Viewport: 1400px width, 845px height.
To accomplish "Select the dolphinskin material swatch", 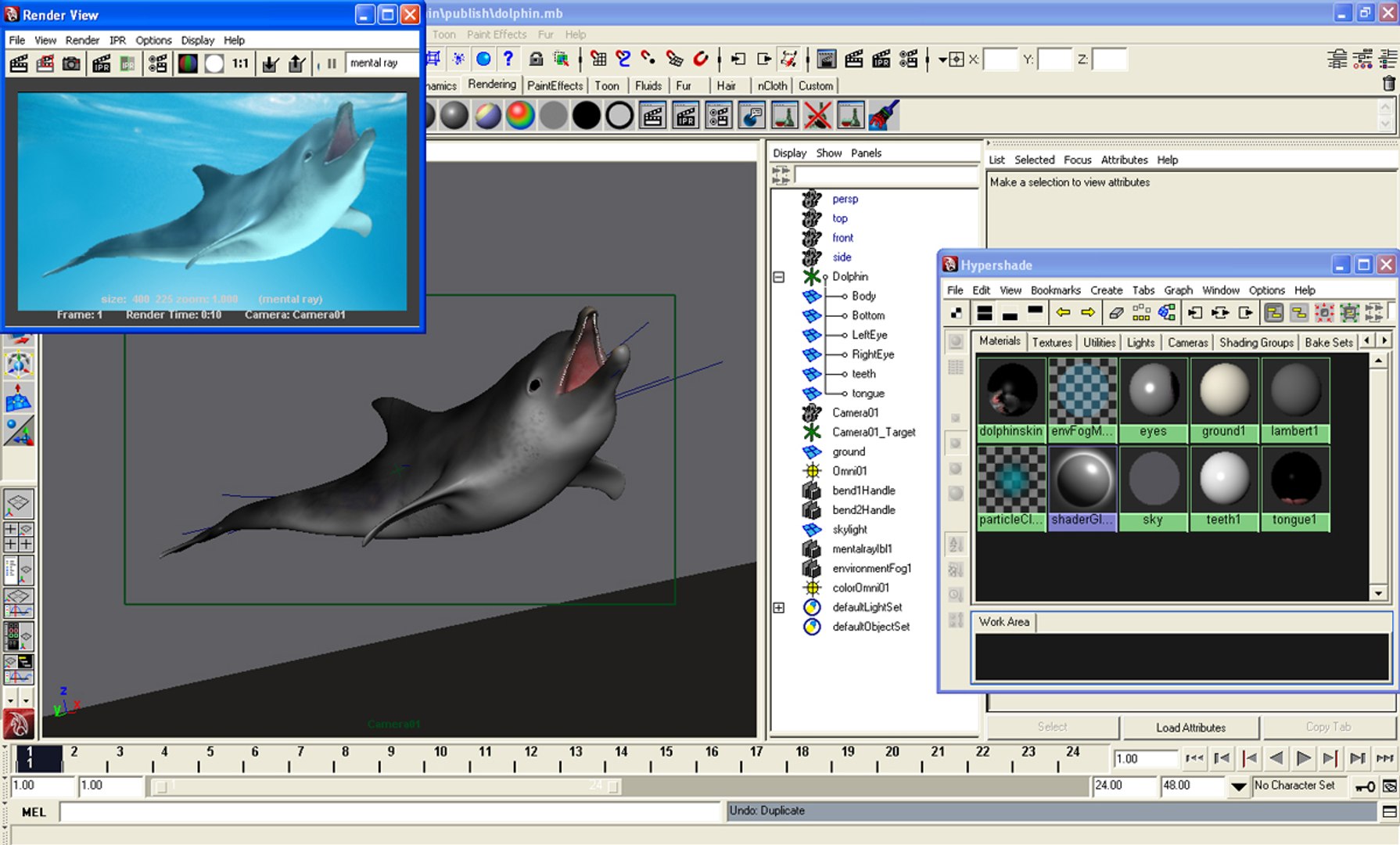I will 1011,400.
